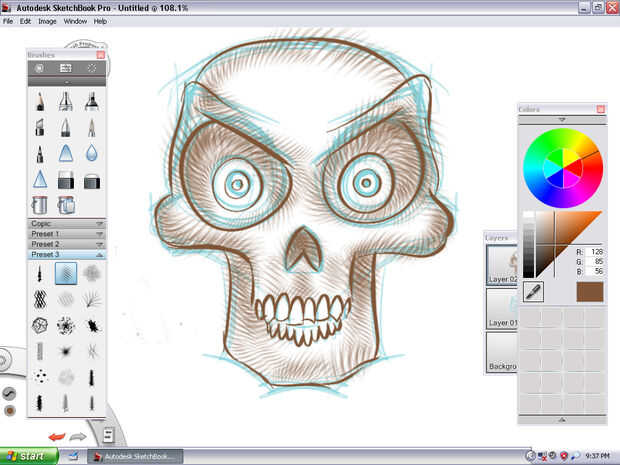Select the paint bucket Flood Fill tool
The width and height of the screenshot is (620, 465).
point(40,205)
